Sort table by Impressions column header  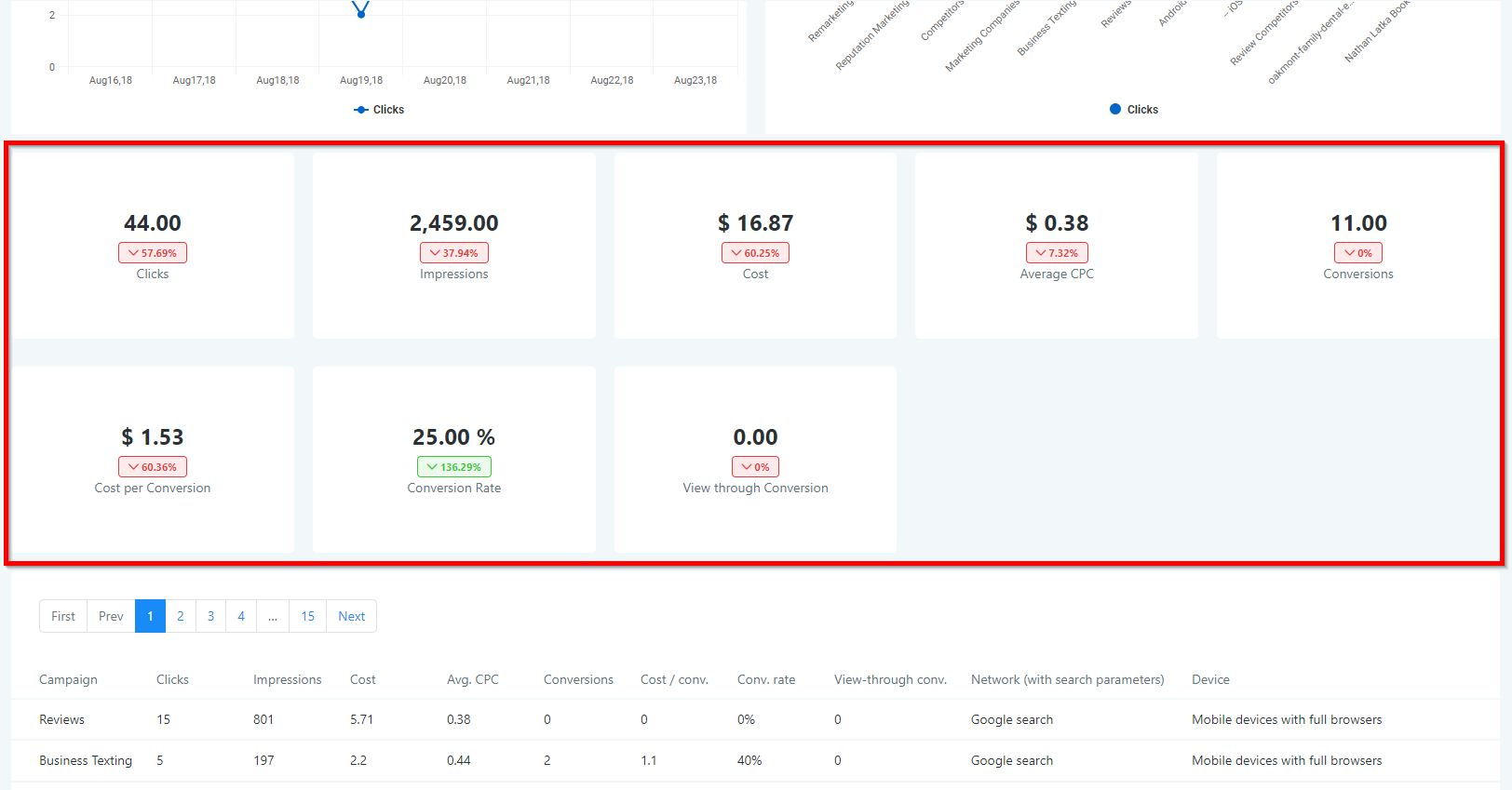click(287, 680)
